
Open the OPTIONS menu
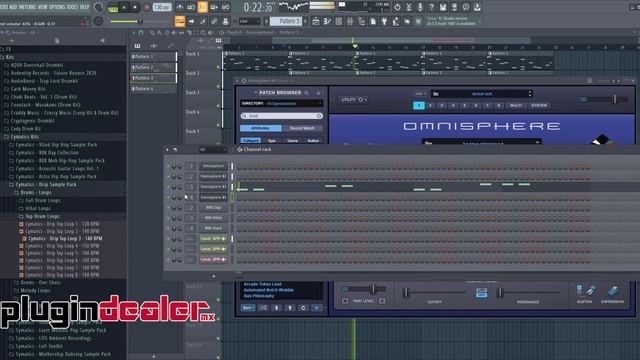(57, 7)
